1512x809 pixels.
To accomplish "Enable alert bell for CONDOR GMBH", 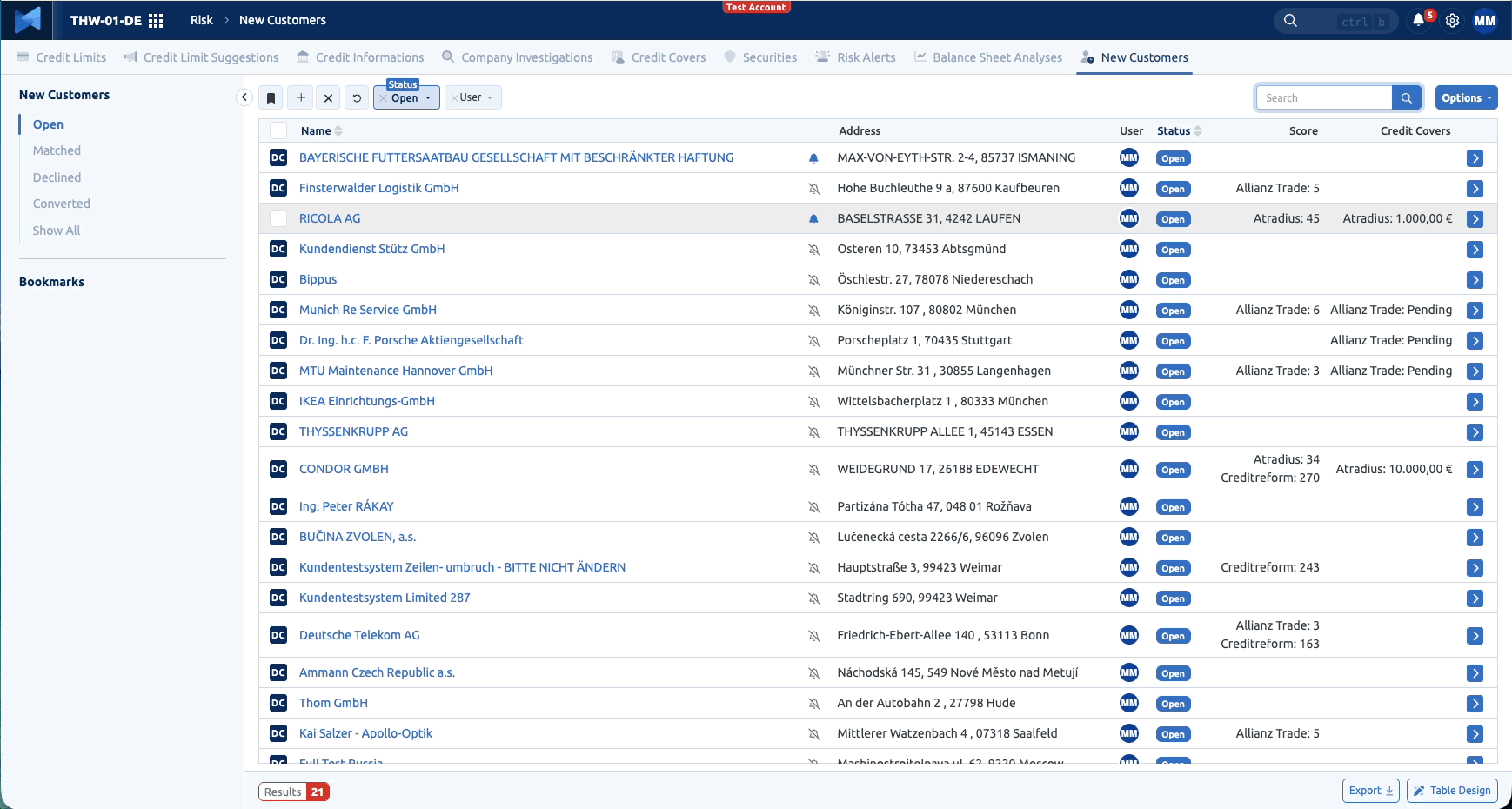I will 813,470.
